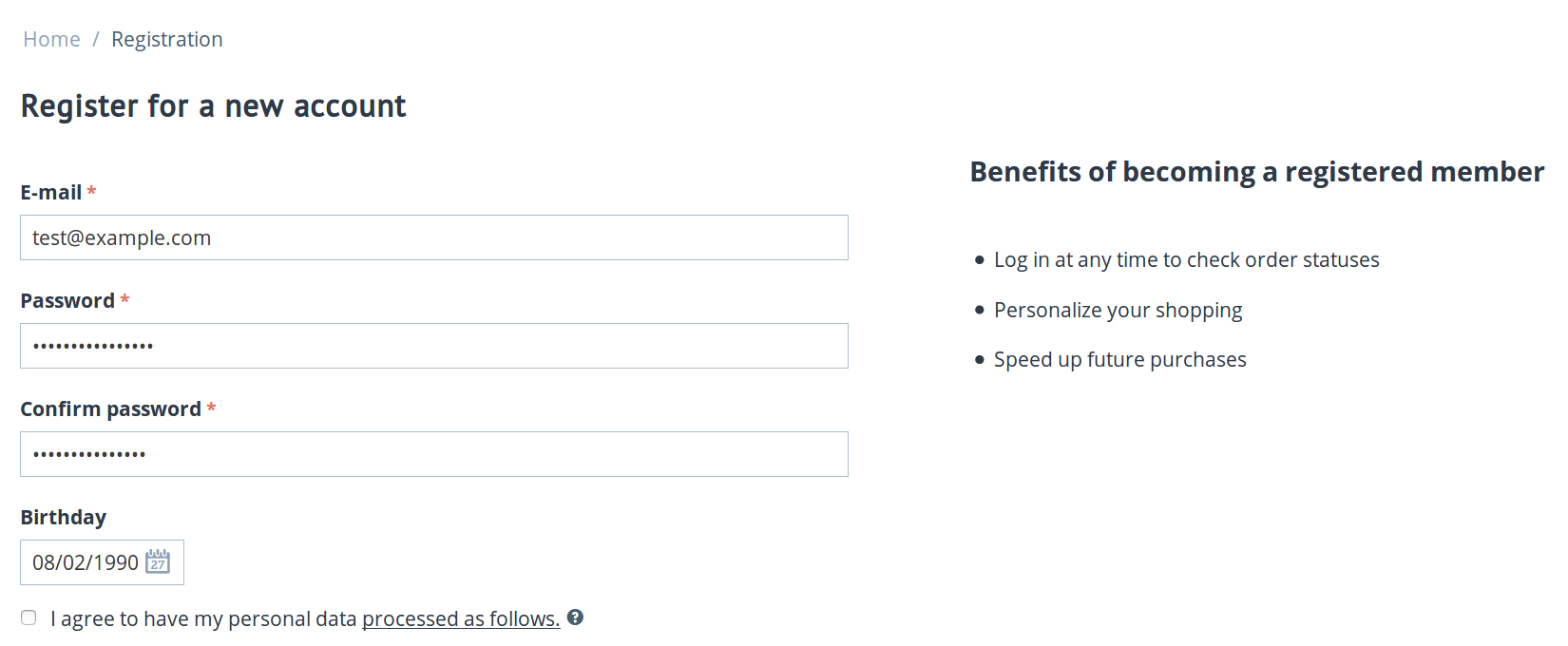Select the Registration breadcrumb item
Image resolution: width=1568 pixels, height=646 pixels.
pos(167,39)
